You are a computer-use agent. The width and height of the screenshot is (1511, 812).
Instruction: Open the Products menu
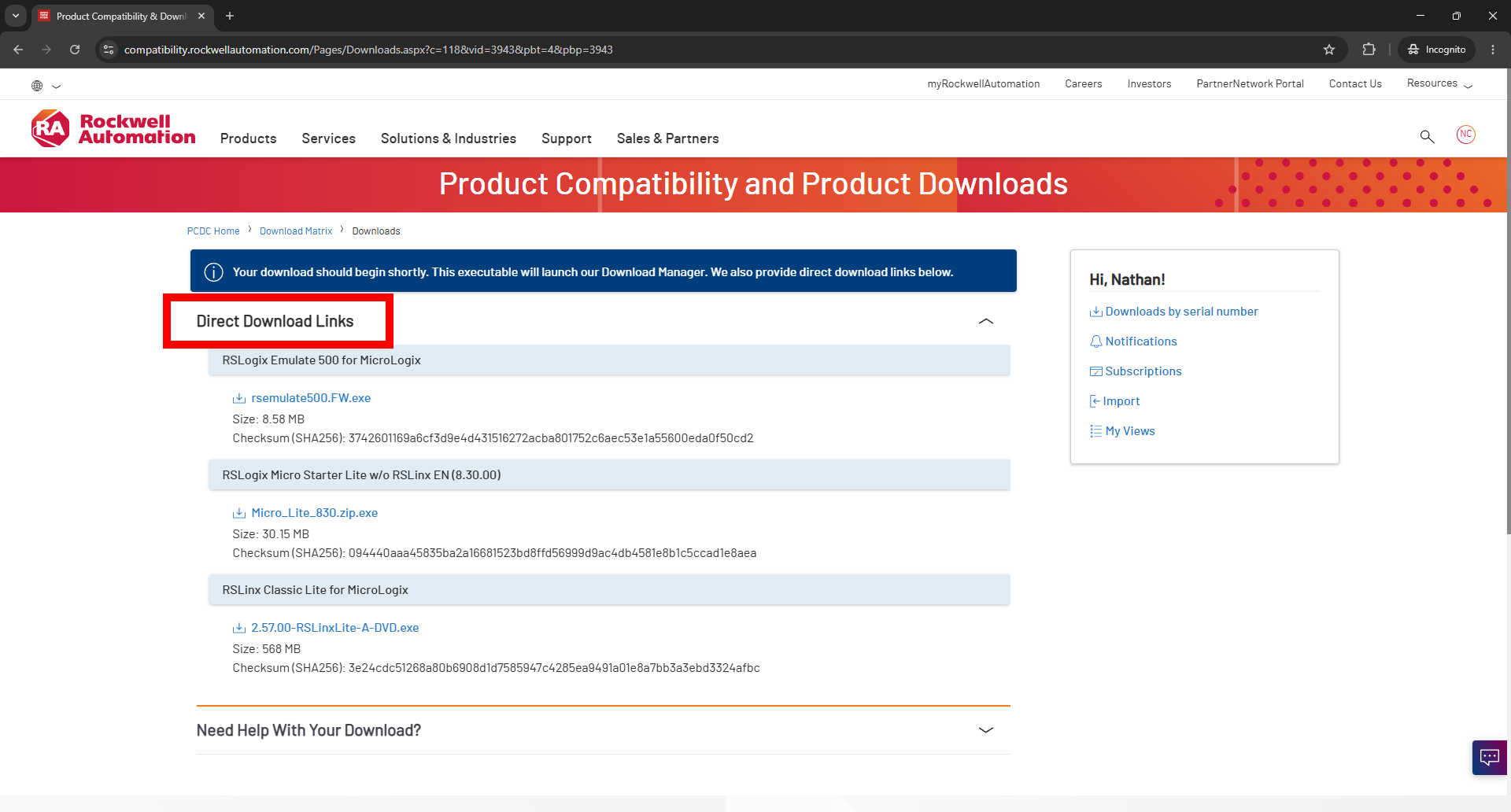pyautogui.click(x=249, y=138)
